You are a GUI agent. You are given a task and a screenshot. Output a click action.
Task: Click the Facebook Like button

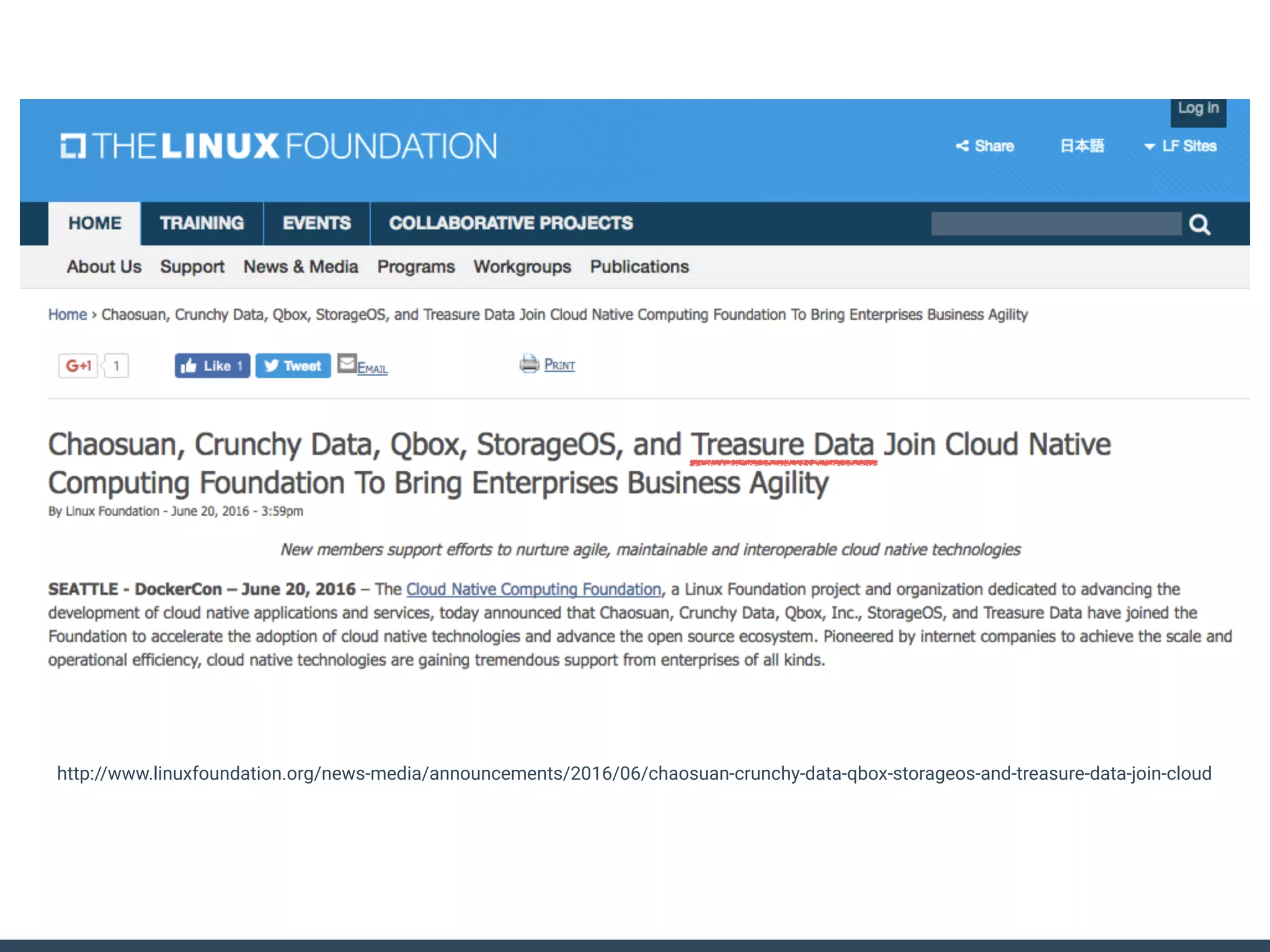click(212, 366)
